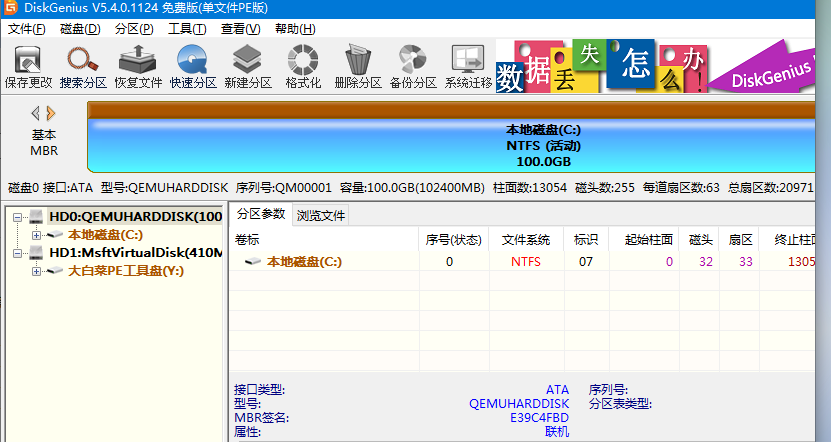Click the QEMUHARDDISK model value in details
Image resolution: width=831 pixels, height=442 pixels.
519,404
